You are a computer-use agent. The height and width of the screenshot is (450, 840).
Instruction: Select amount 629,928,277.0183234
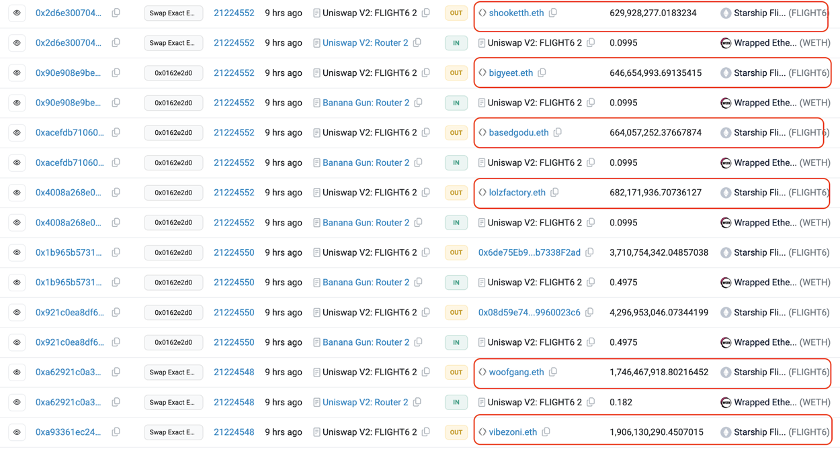pyautogui.click(x=653, y=13)
